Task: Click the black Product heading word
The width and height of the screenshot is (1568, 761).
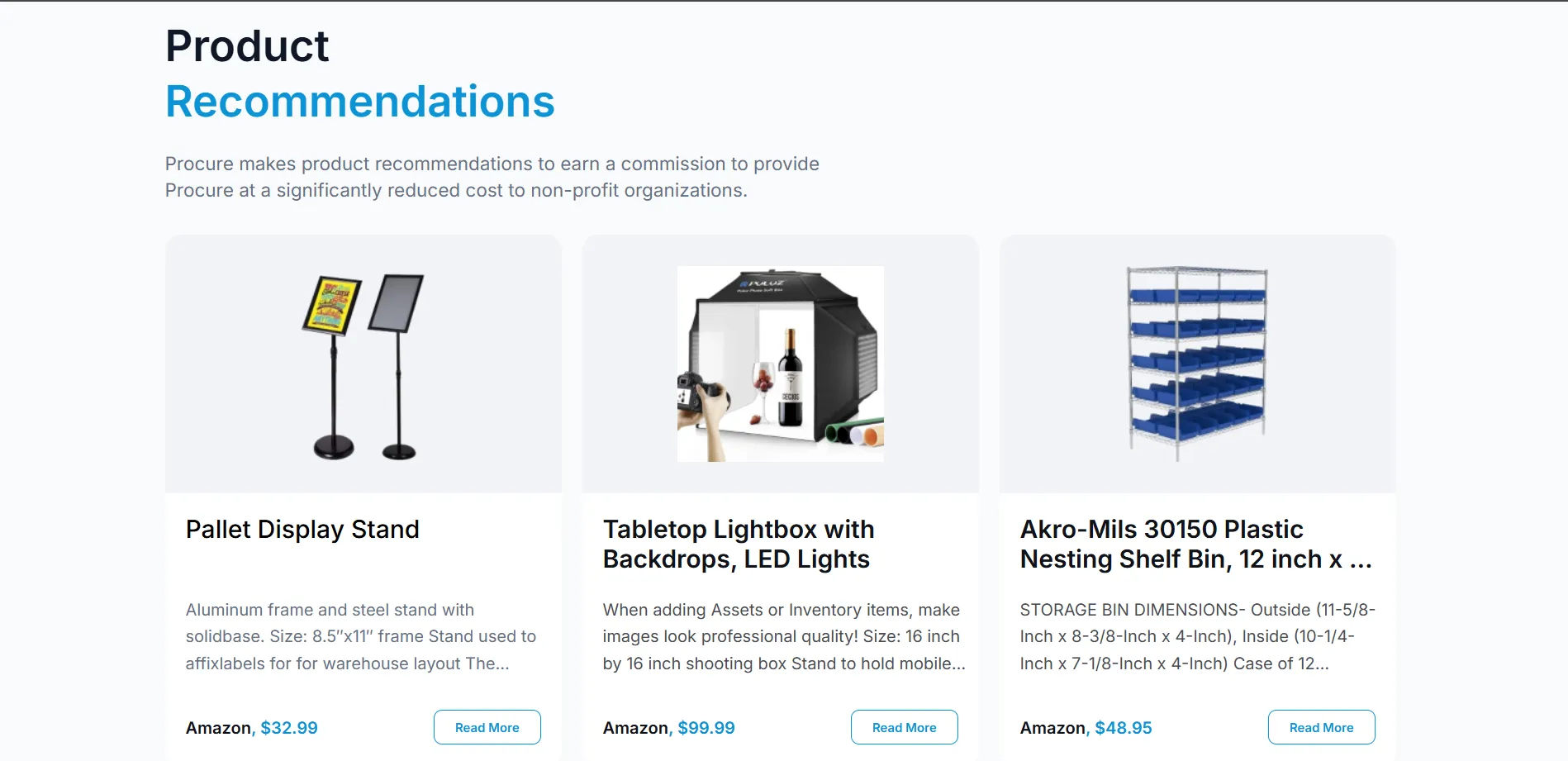Action: [247, 46]
